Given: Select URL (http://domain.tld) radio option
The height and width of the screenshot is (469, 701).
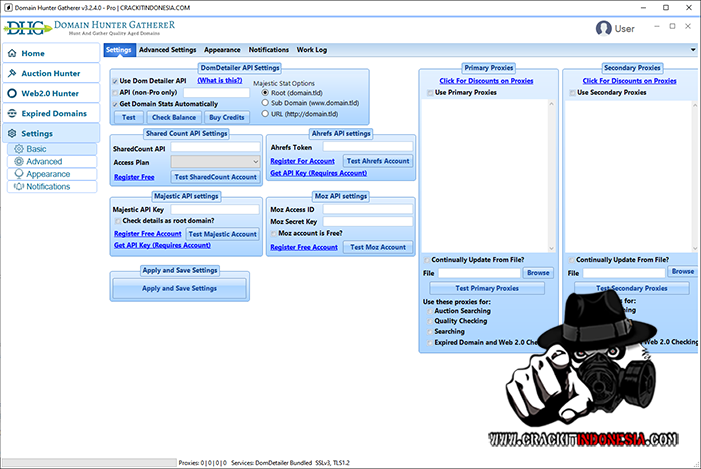Looking at the screenshot, I should (265, 114).
